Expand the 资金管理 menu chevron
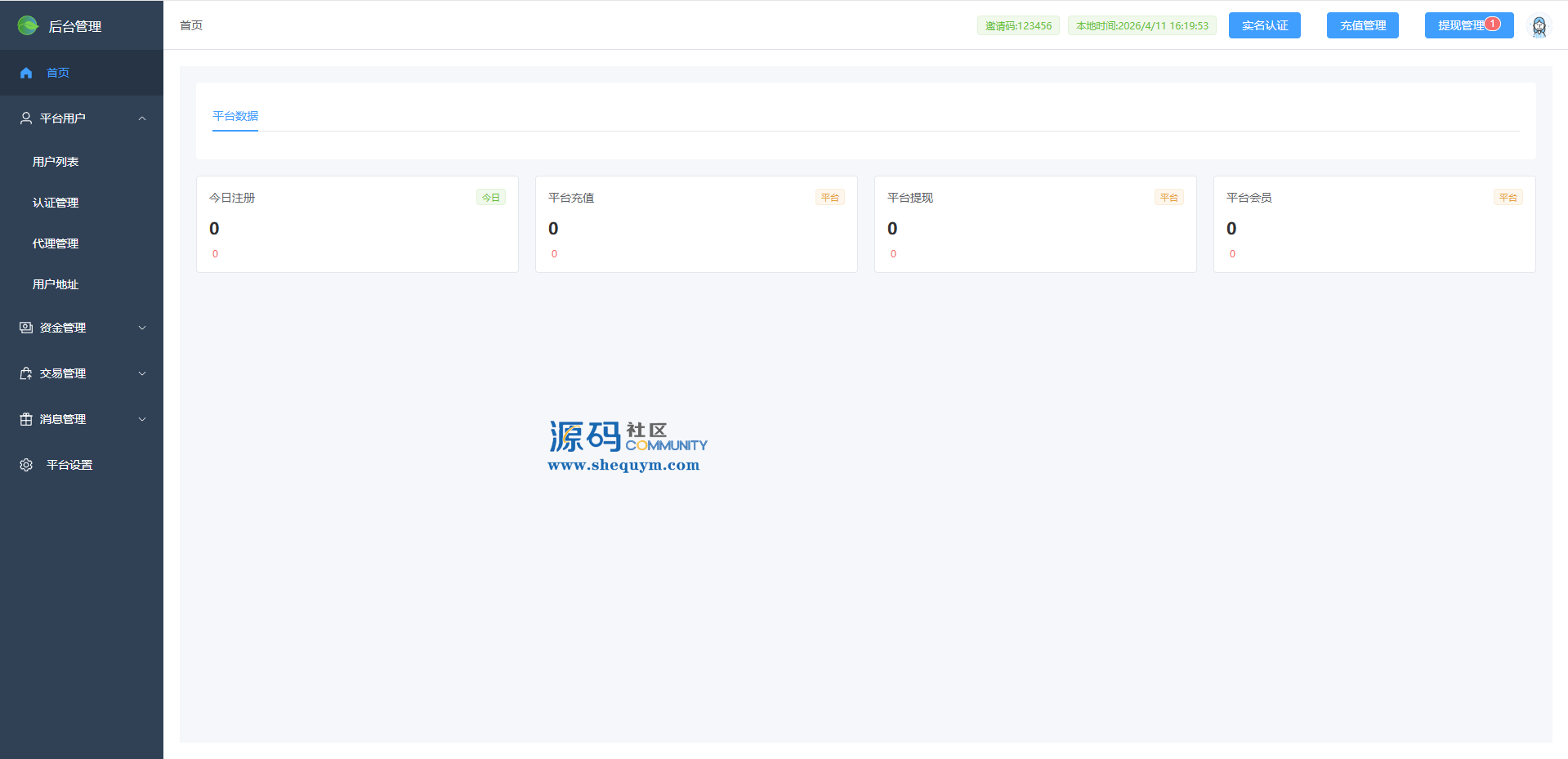Viewport: 1568px width, 759px height. point(142,328)
